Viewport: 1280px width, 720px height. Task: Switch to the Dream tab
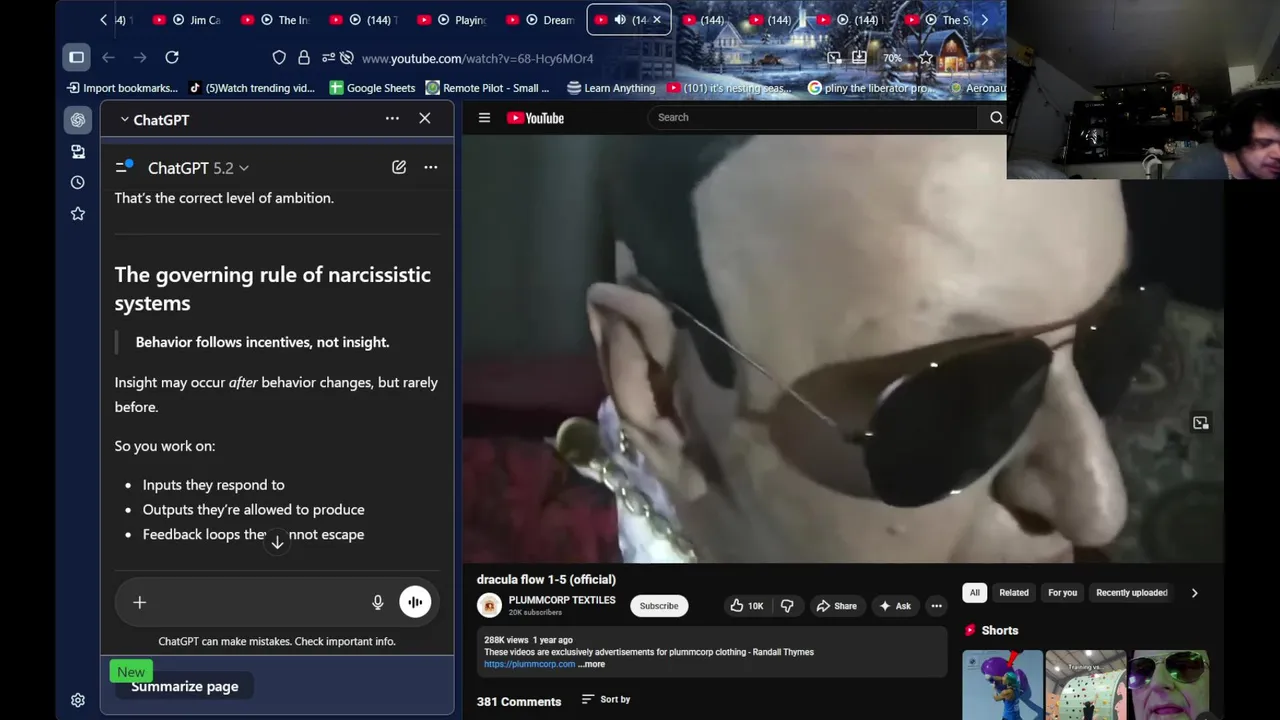click(543, 20)
